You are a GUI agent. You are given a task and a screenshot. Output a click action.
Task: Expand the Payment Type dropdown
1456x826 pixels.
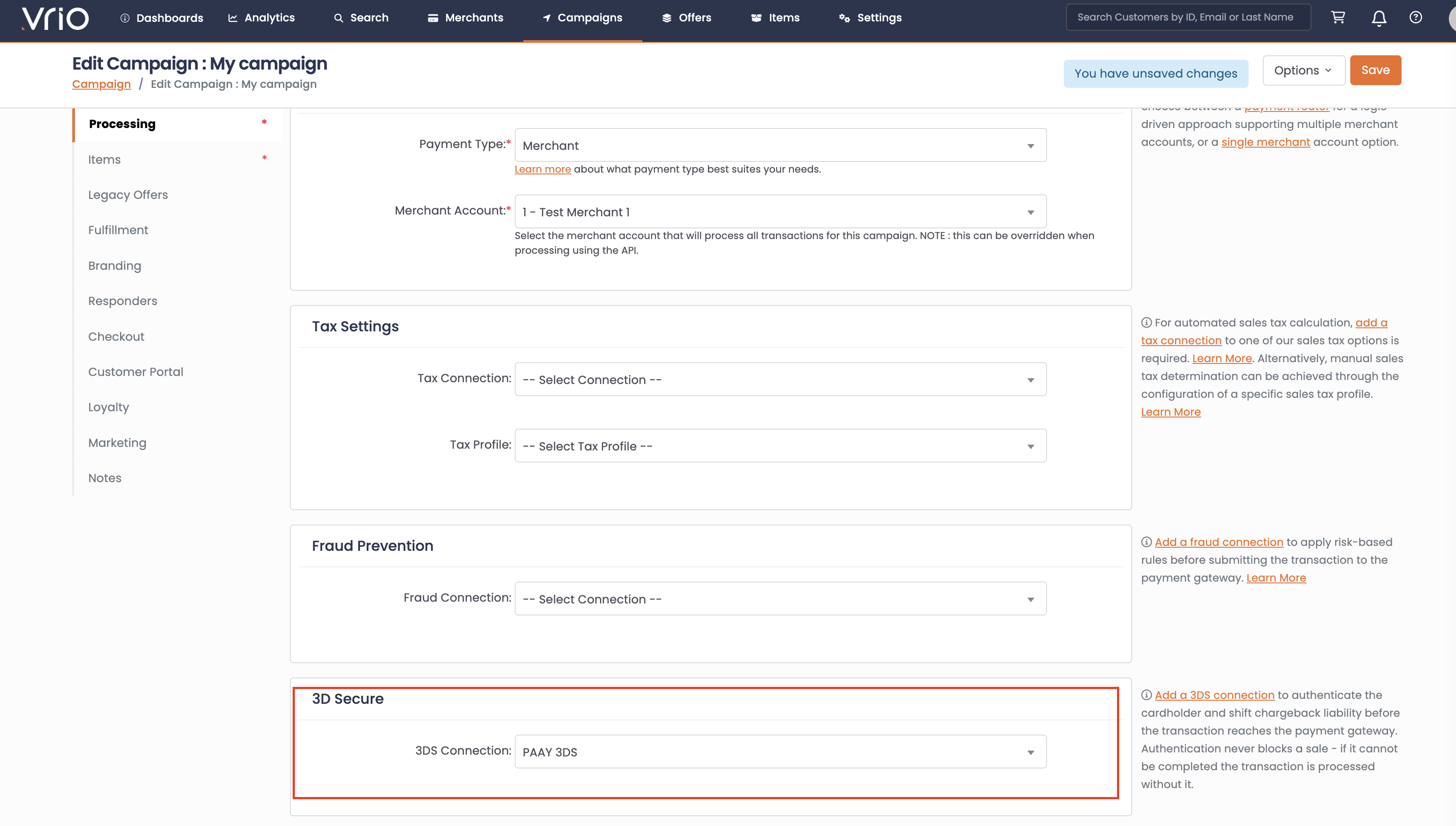click(x=780, y=145)
